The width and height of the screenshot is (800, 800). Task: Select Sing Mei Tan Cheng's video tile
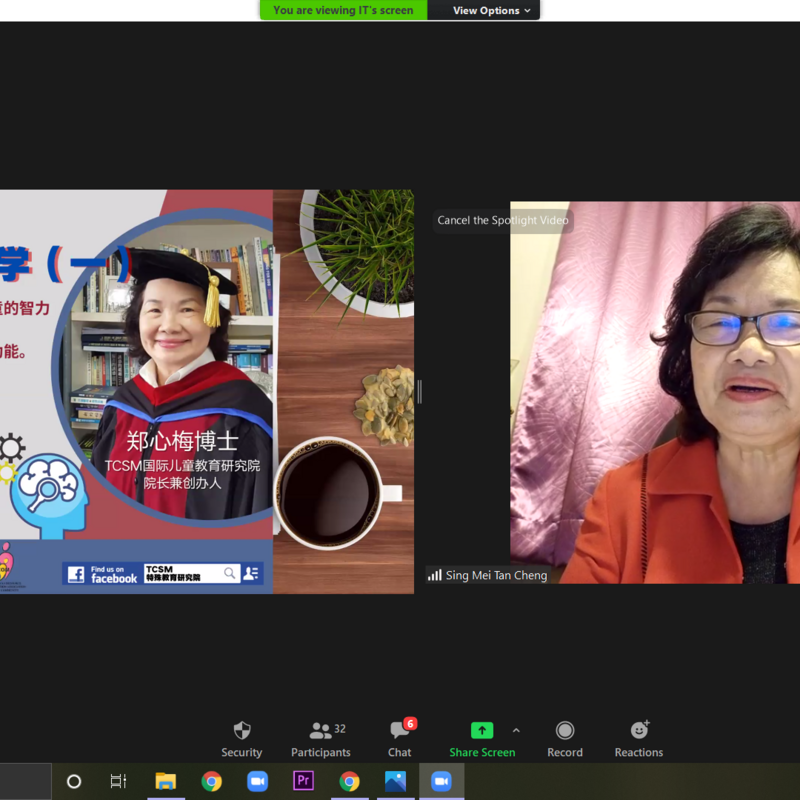(x=655, y=400)
